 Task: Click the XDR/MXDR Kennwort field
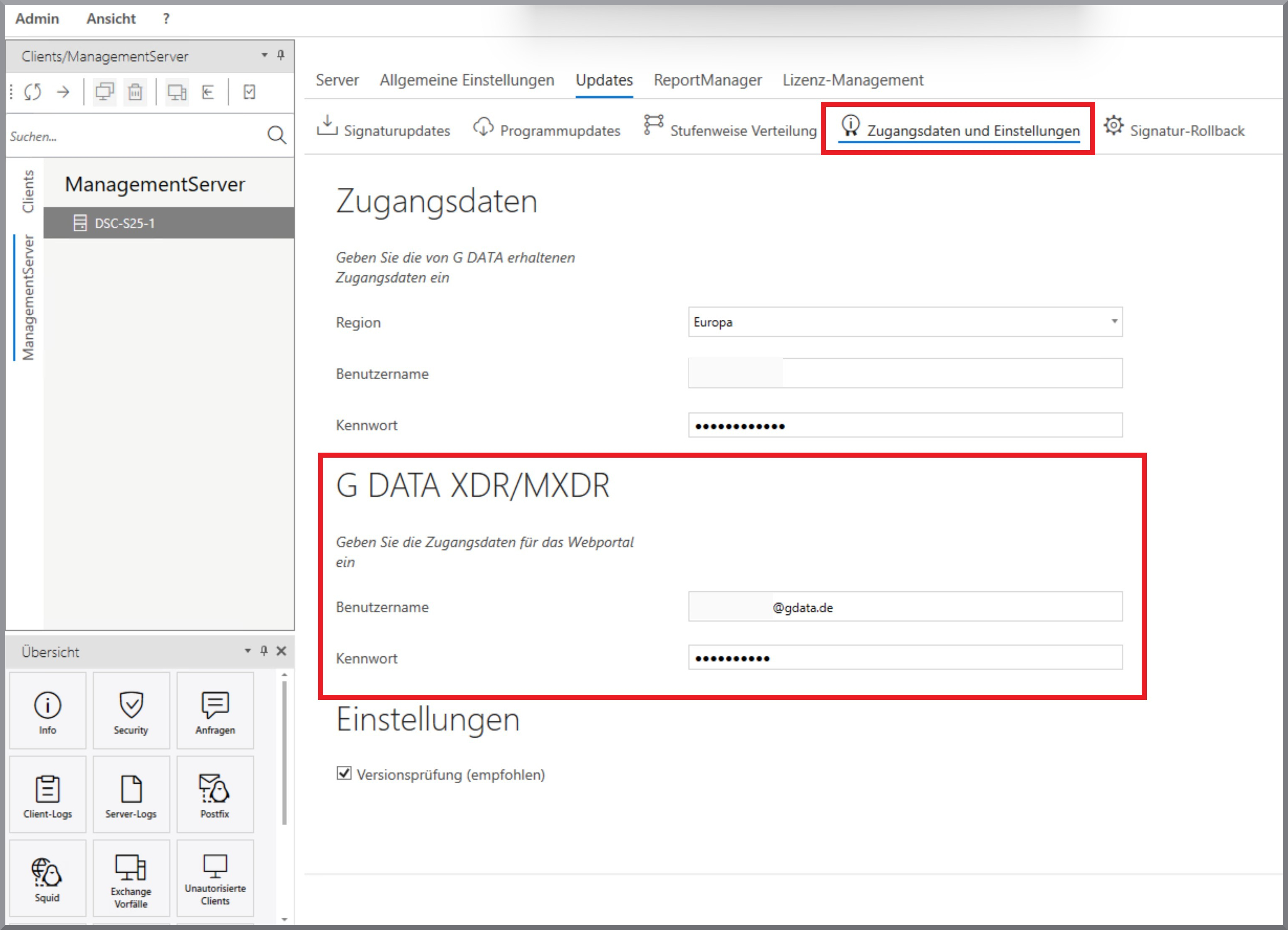(x=905, y=657)
